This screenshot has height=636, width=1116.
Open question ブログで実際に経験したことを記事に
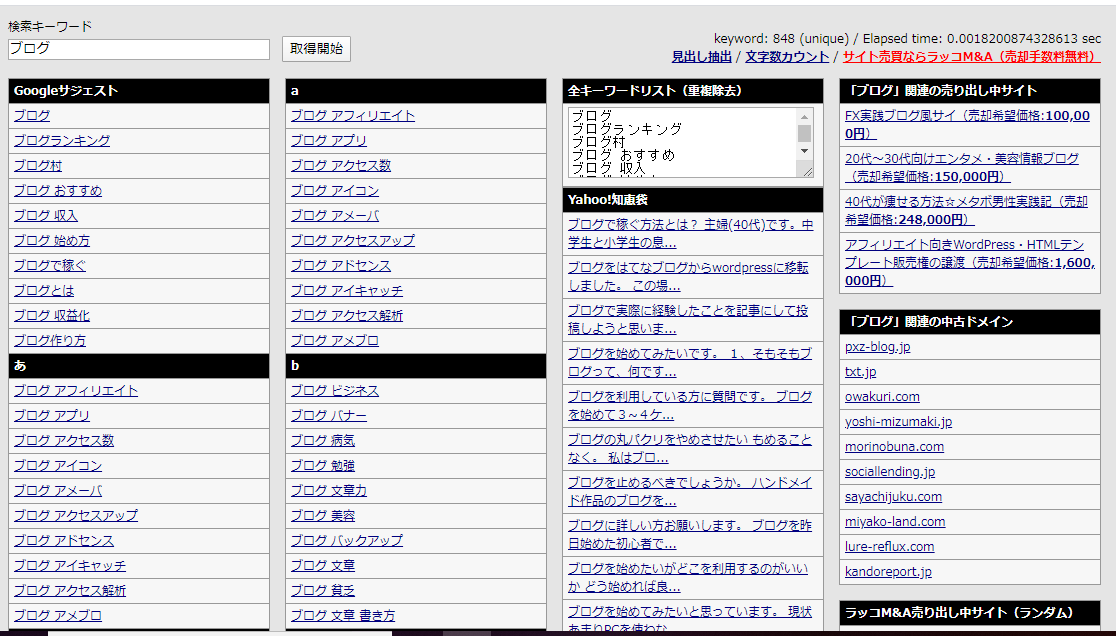pyautogui.click(x=688, y=319)
